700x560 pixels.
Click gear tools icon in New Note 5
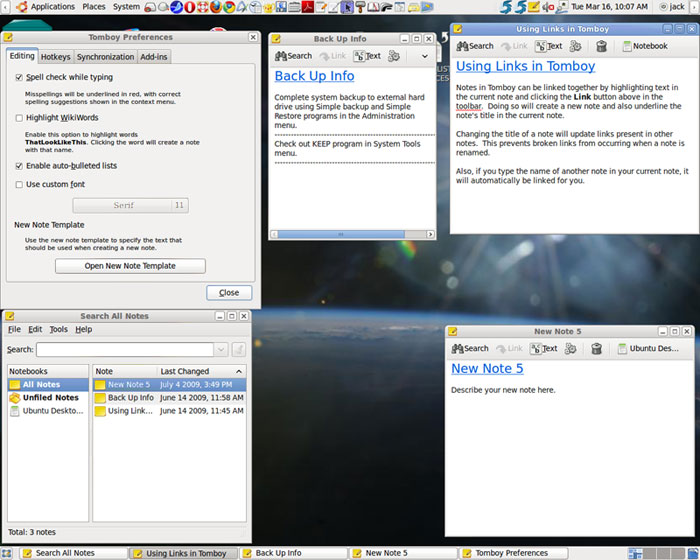571,348
